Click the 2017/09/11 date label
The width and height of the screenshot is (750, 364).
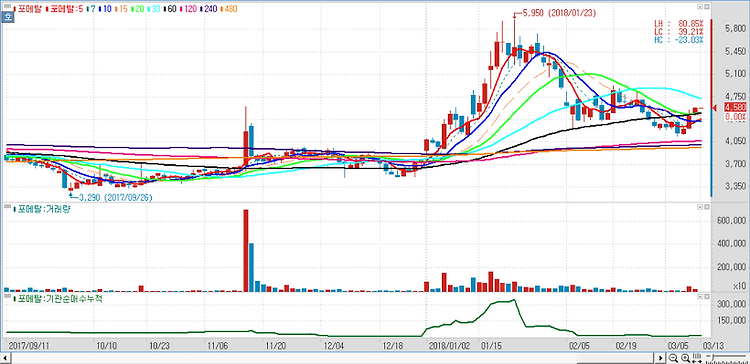(x=30, y=345)
